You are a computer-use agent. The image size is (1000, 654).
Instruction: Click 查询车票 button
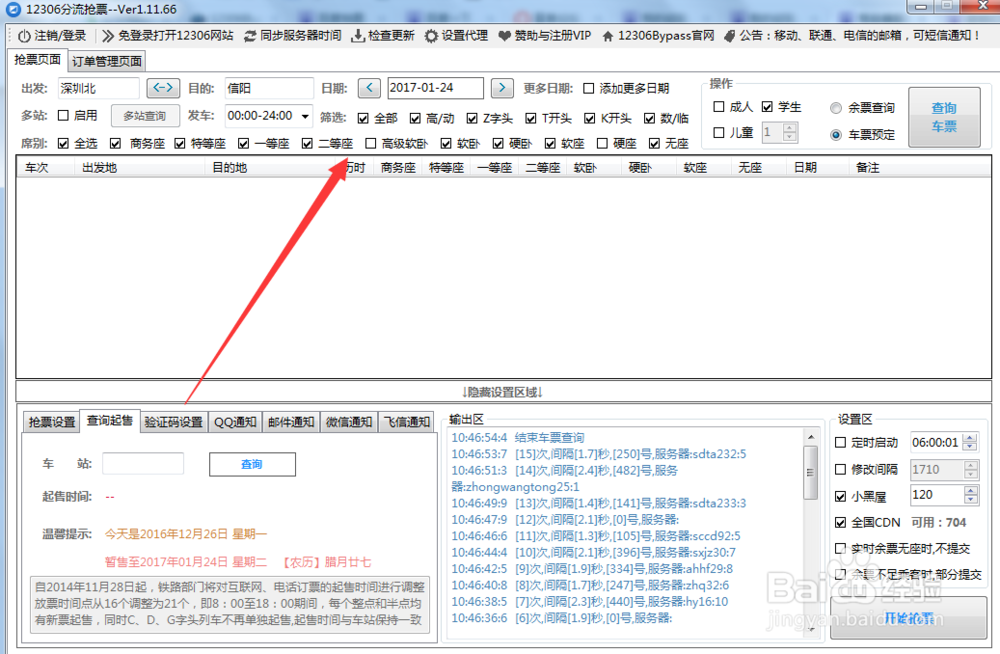(944, 117)
